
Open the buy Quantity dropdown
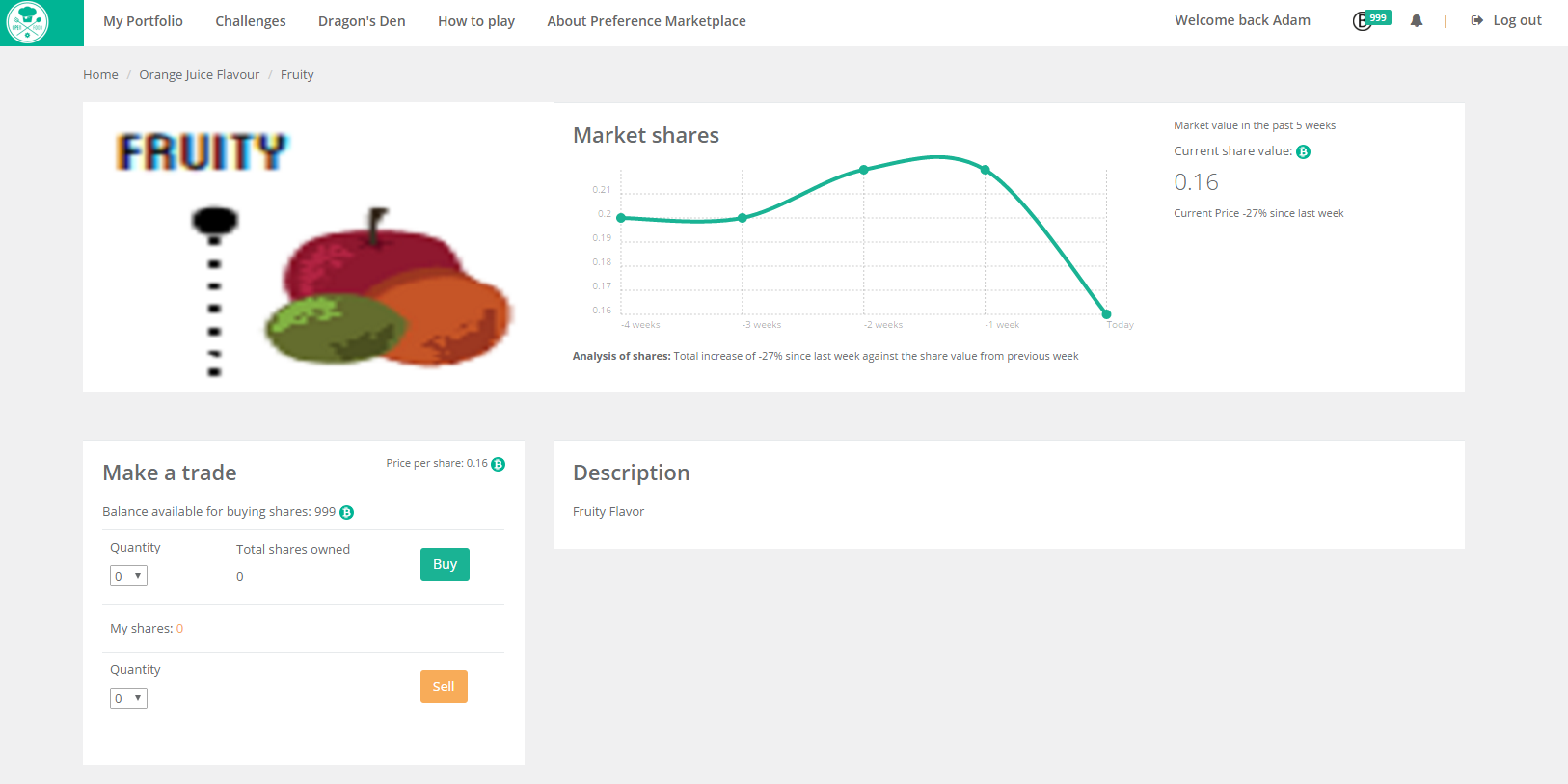[128, 576]
